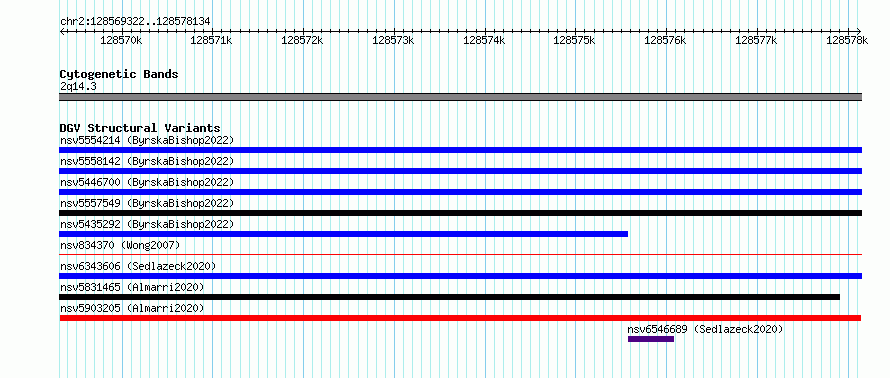This screenshot has width=890, height=378.
Task: Click the nsv5435292 (ByrskaBishop2022) label
Action: tap(147, 224)
